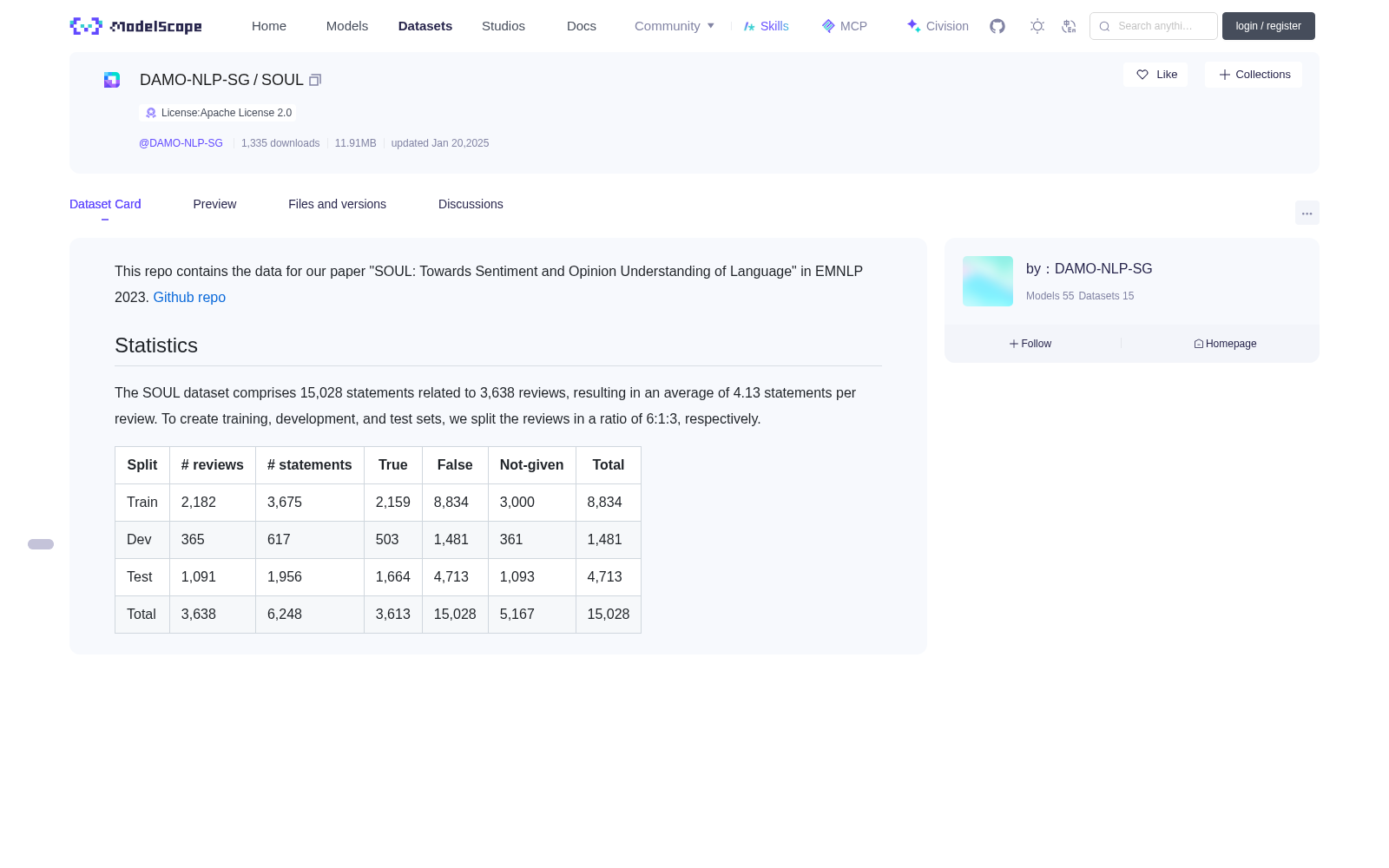Open the Studios section
The width and height of the screenshot is (1389, 868).
click(x=504, y=26)
